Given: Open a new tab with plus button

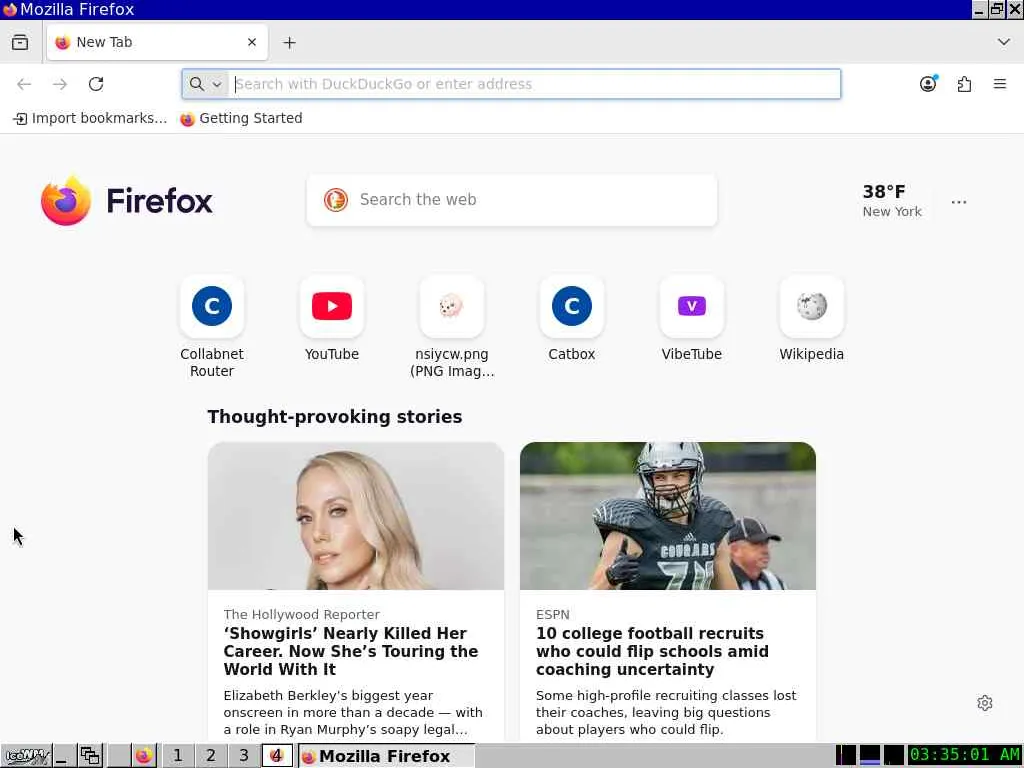Looking at the screenshot, I should pyautogui.click(x=289, y=42).
